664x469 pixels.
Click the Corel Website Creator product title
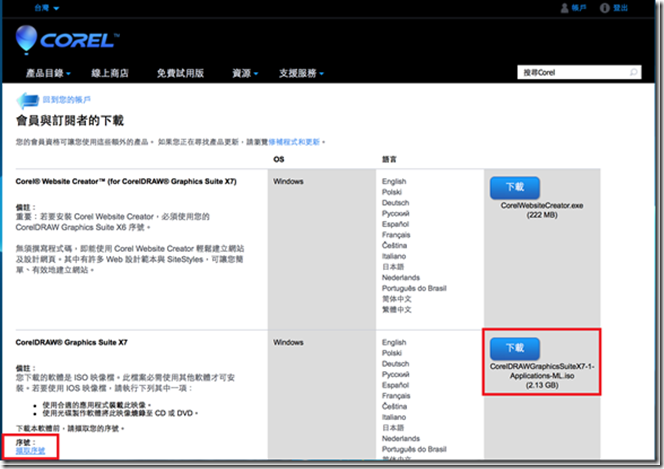coord(126,182)
